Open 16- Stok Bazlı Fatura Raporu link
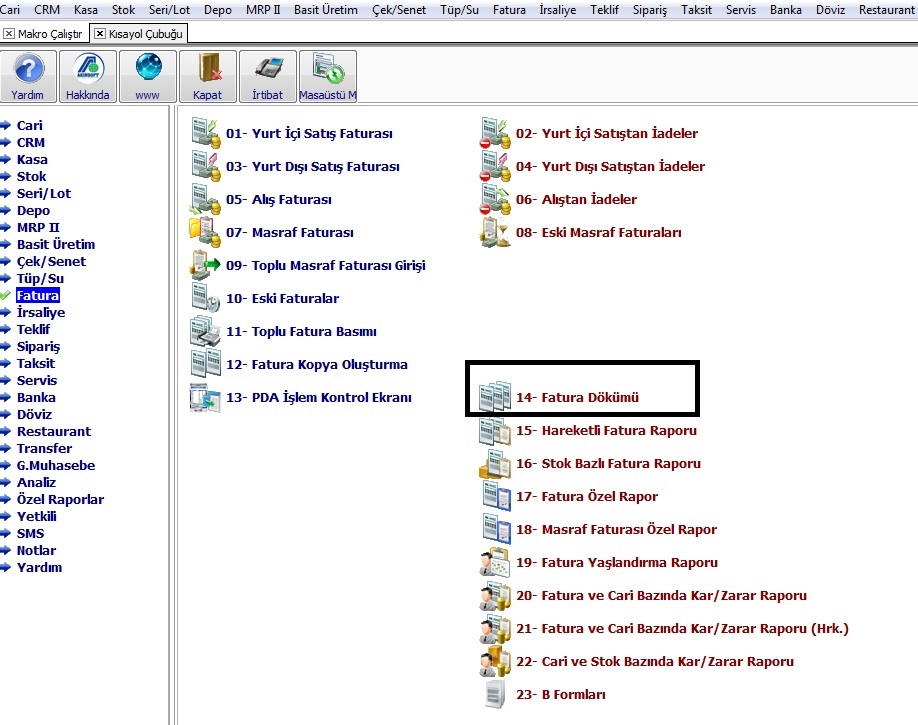This screenshot has height=725, width=918. 608,463
